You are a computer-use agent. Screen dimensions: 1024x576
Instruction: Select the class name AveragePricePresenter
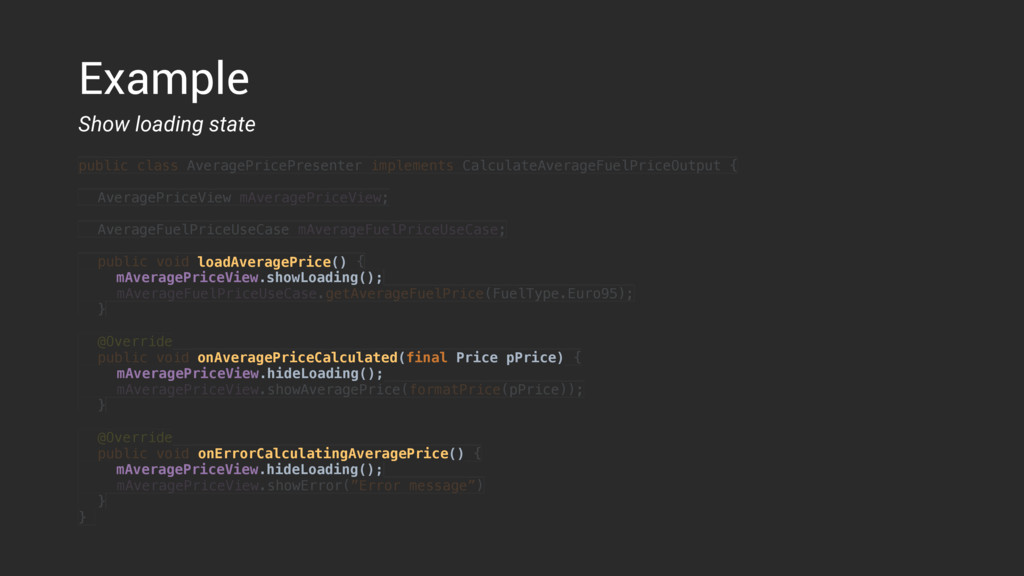[x=274, y=166]
